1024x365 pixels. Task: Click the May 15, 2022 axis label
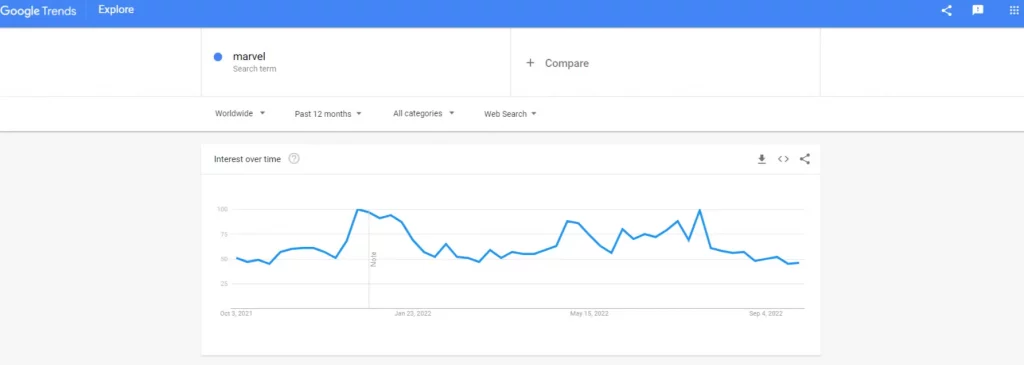pyautogui.click(x=589, y=314)
